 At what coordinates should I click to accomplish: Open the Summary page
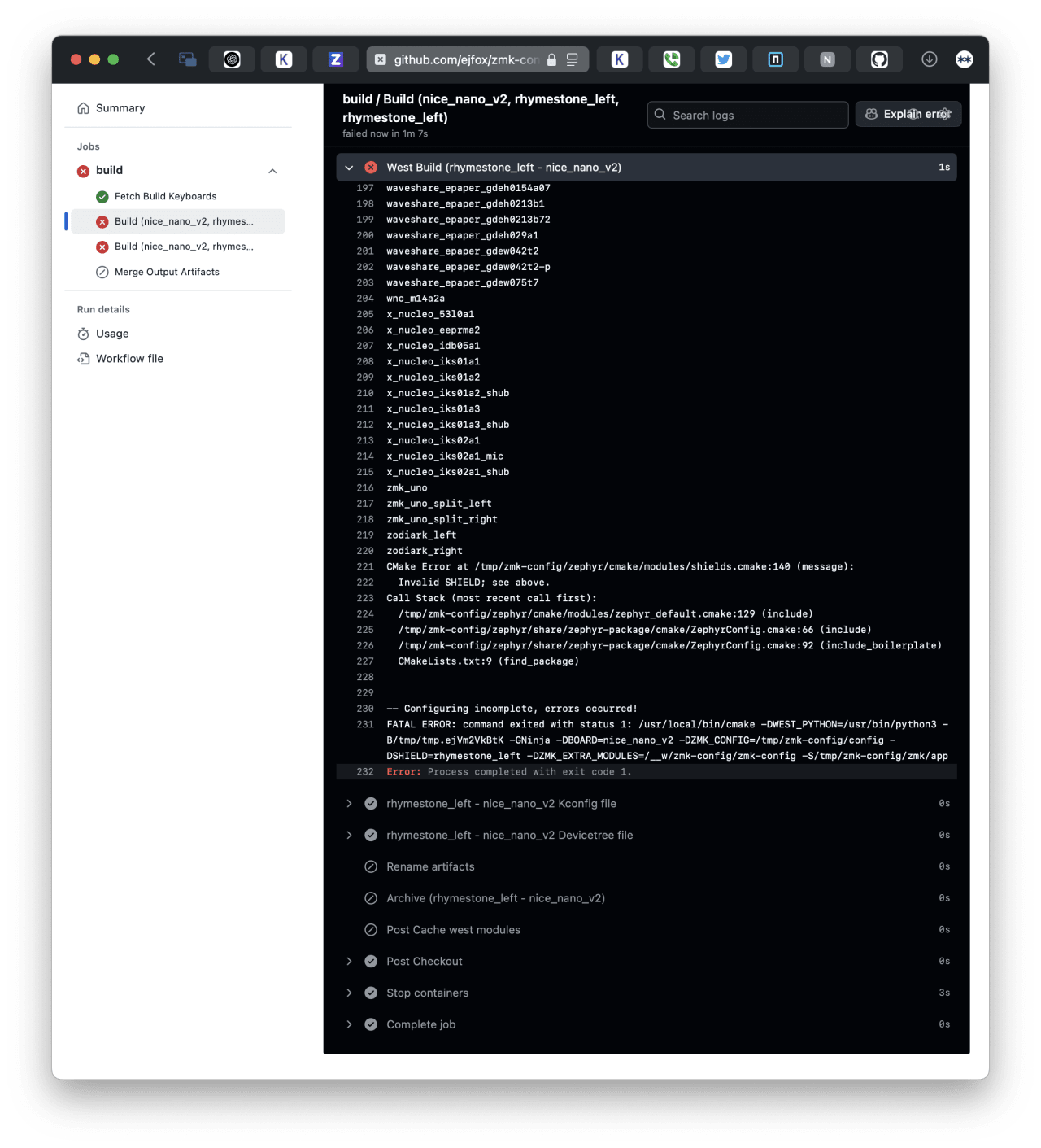[x=120, y=107]
